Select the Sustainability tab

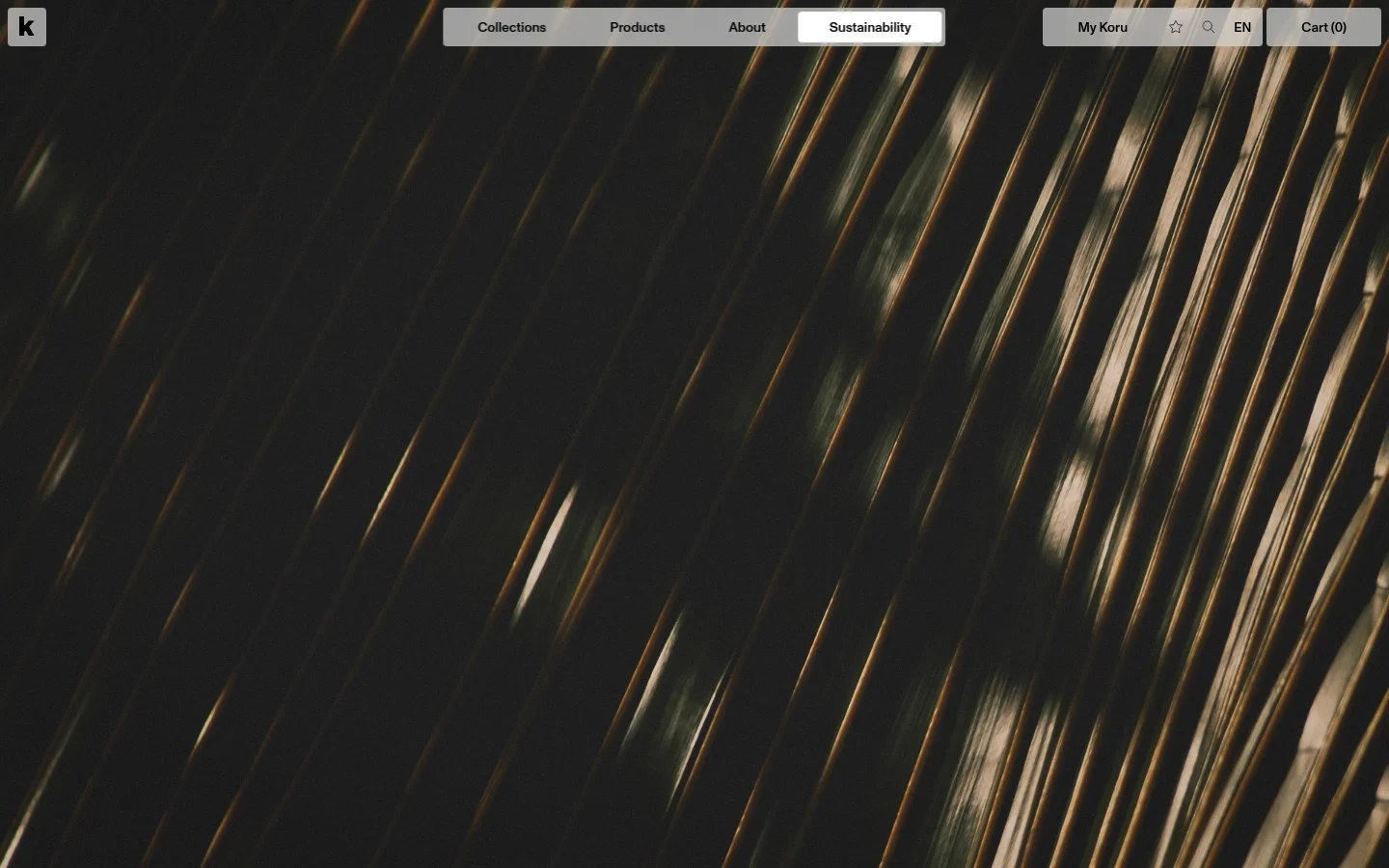(870, 27)
